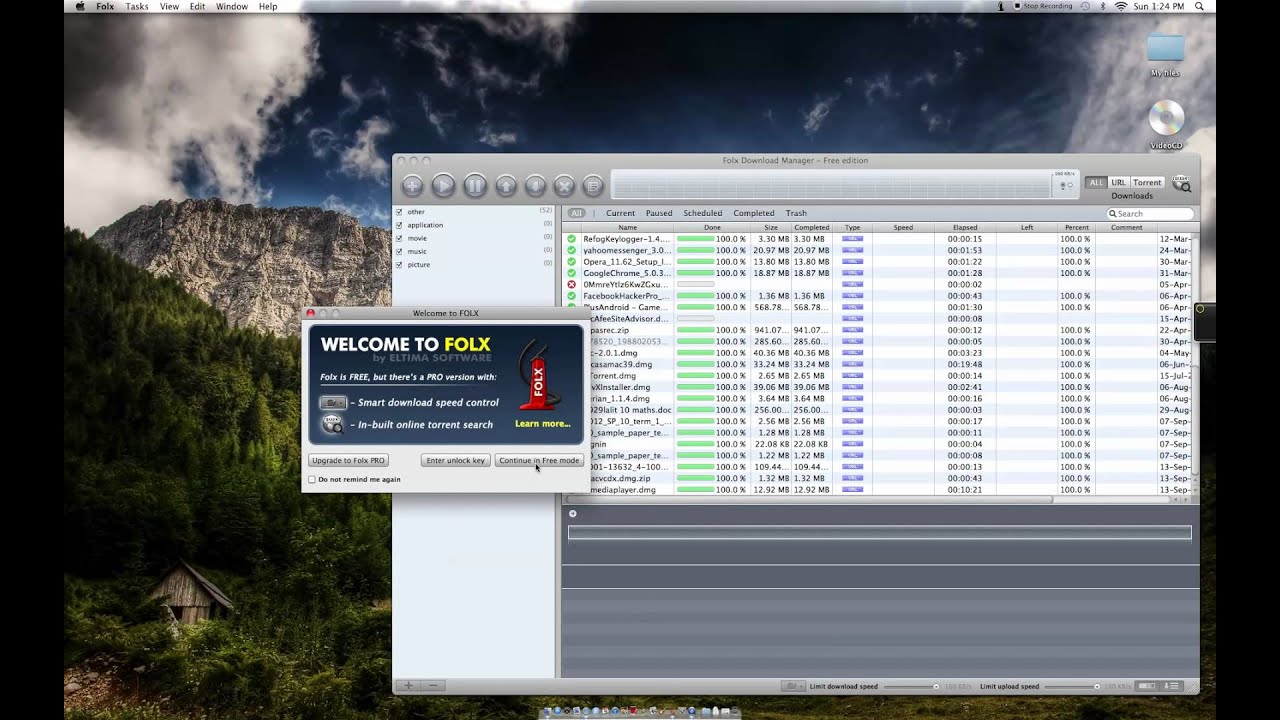The width and height of the screenshot is (1280, 720).
Task: Switch to the Completed filter tab
Action: click(754, 213)
